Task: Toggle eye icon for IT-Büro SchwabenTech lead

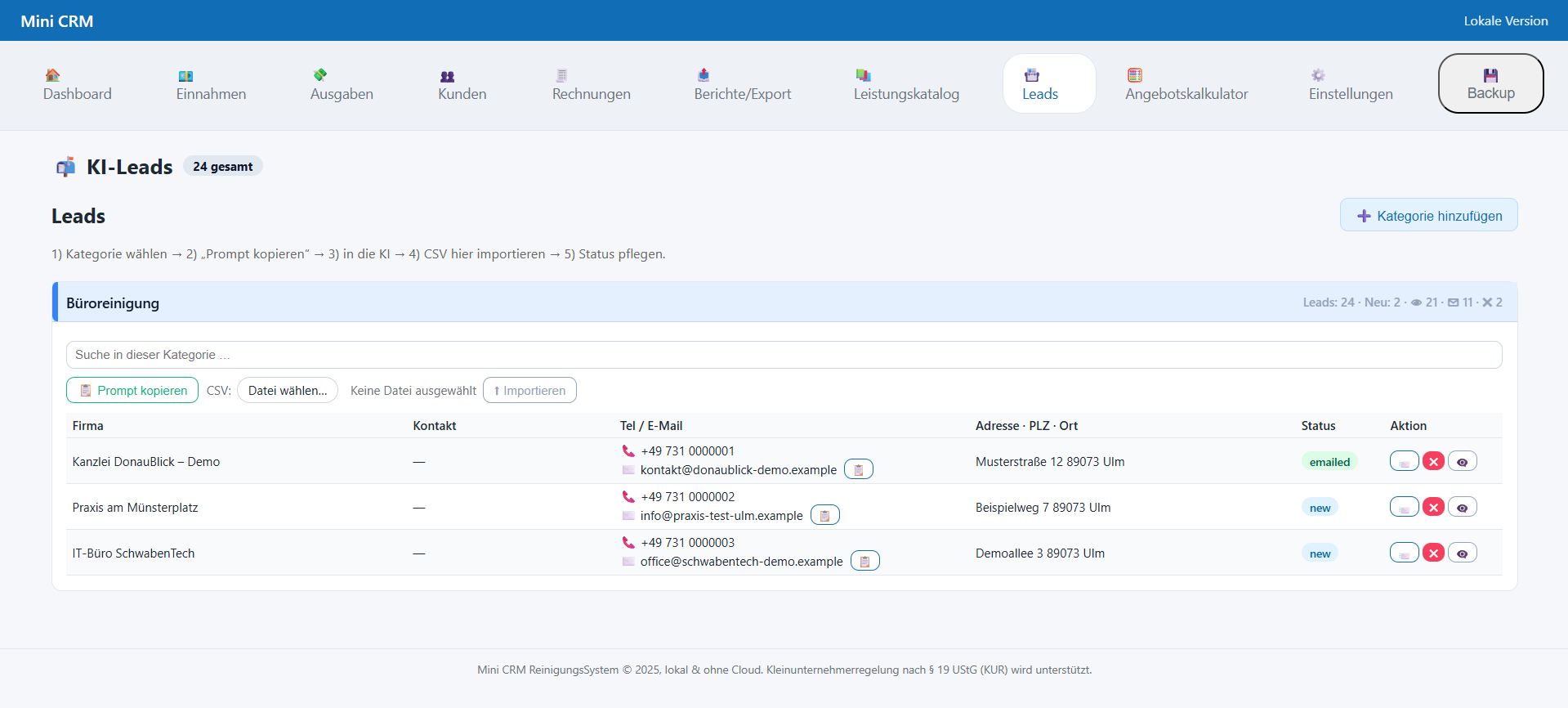Action: [x=1462, y=553]
